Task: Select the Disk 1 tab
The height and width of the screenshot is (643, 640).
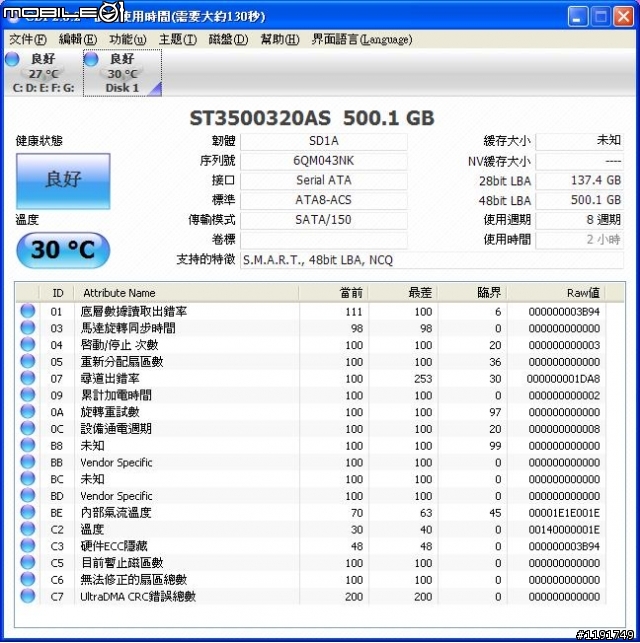Action: (123, 73)
